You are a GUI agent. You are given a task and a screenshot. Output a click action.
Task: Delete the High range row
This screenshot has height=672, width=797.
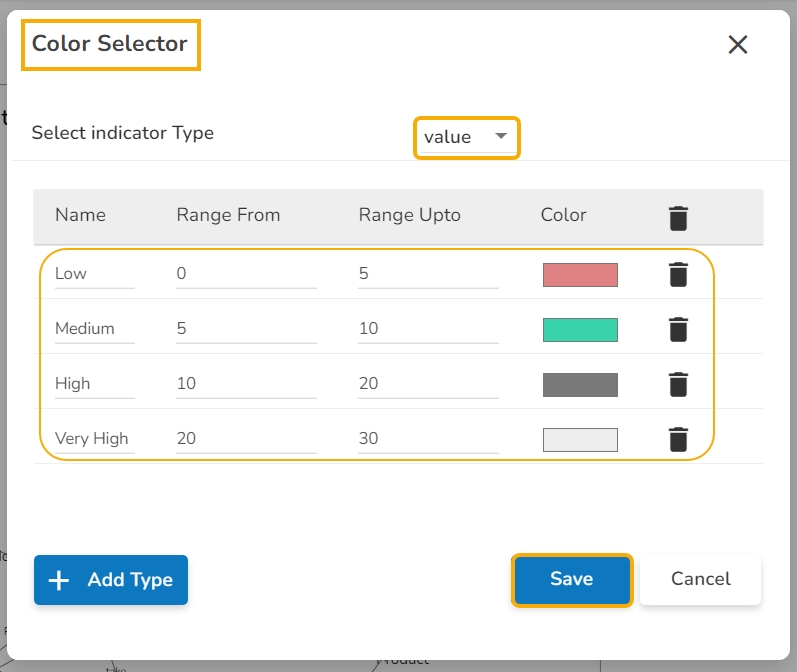pyautogui.click(x=678, y=384)
